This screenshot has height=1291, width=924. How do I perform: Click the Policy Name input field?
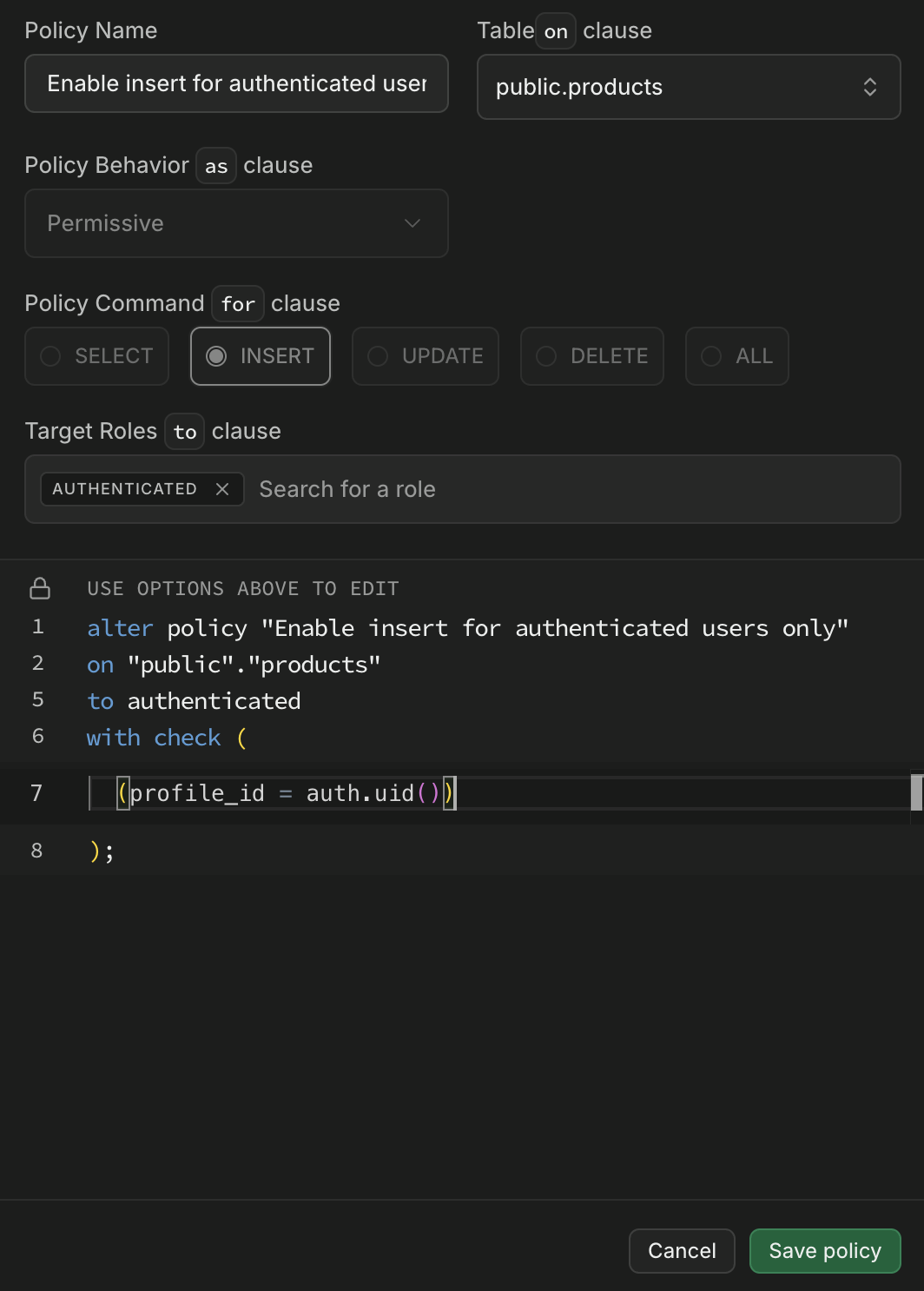click(236, 83)
